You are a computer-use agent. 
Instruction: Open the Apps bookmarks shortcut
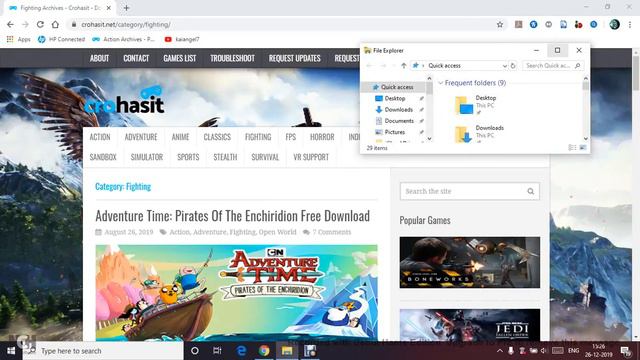(19, 39)
